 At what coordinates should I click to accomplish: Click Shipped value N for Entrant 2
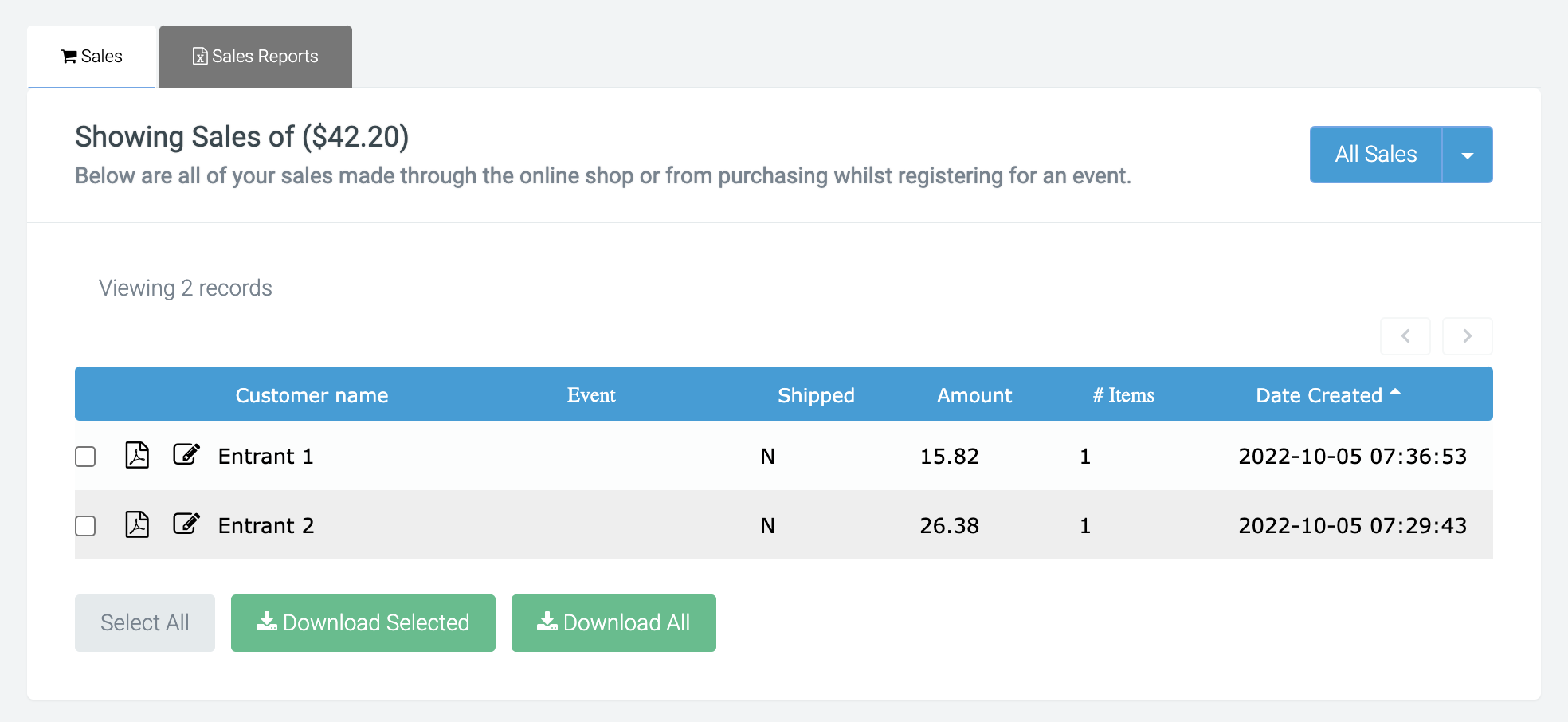[x=768, y=526]
